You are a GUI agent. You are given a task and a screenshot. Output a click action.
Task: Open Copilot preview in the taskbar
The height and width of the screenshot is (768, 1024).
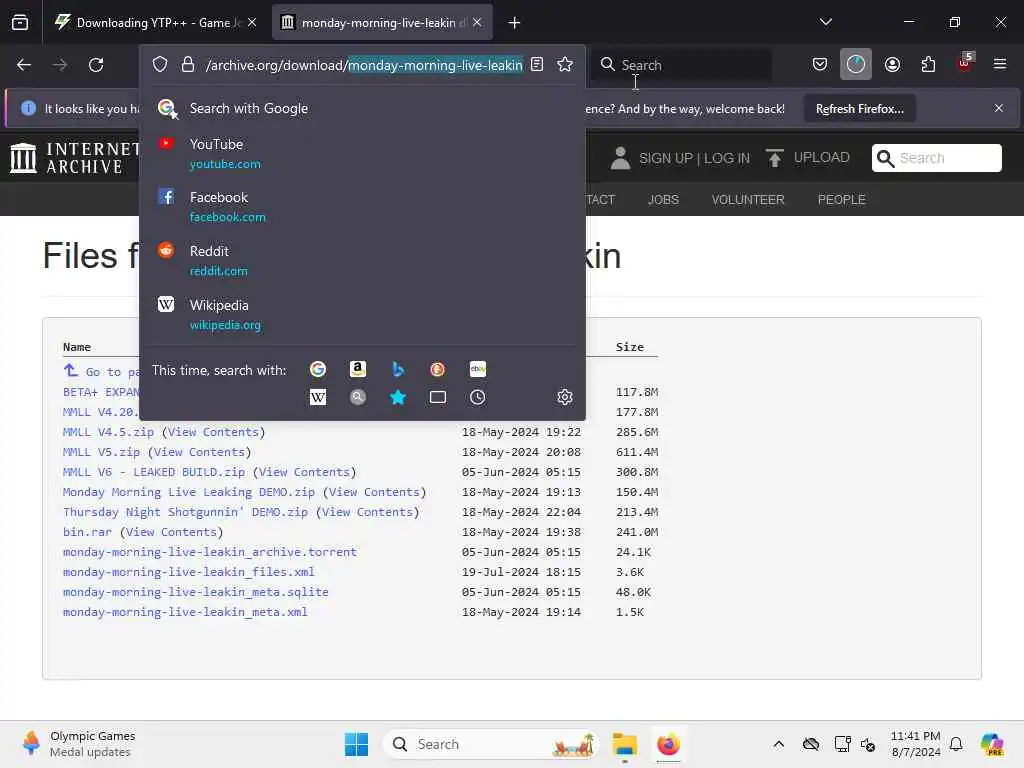[993, 744]
